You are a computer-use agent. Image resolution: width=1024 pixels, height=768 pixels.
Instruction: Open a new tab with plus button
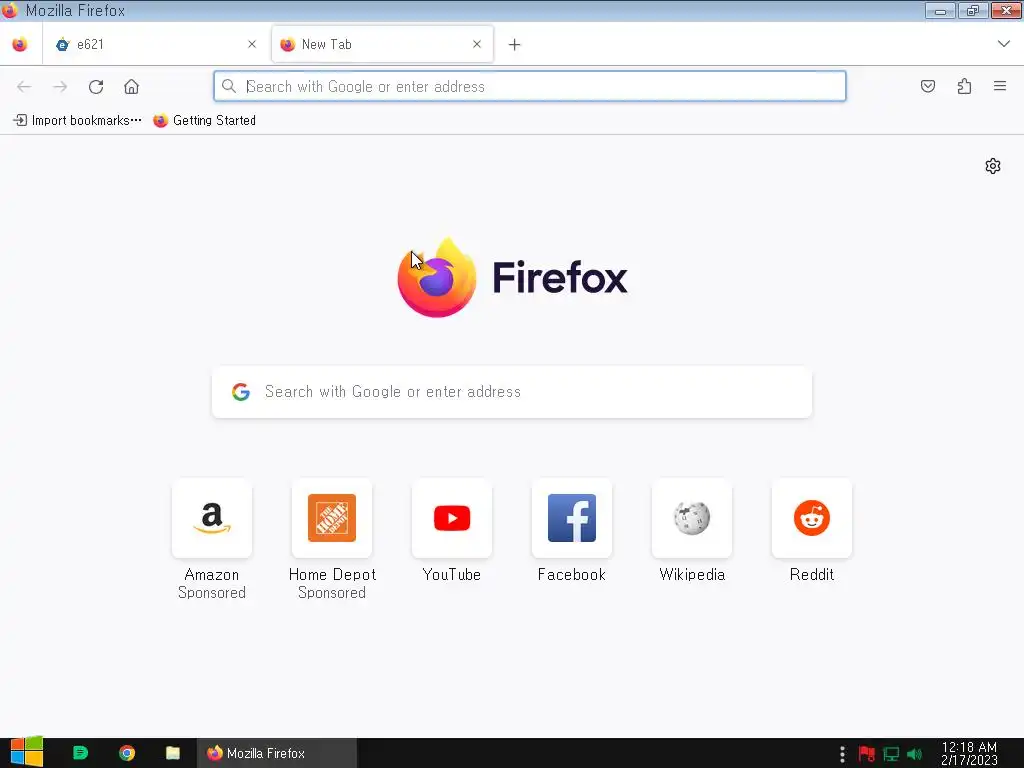515,44
